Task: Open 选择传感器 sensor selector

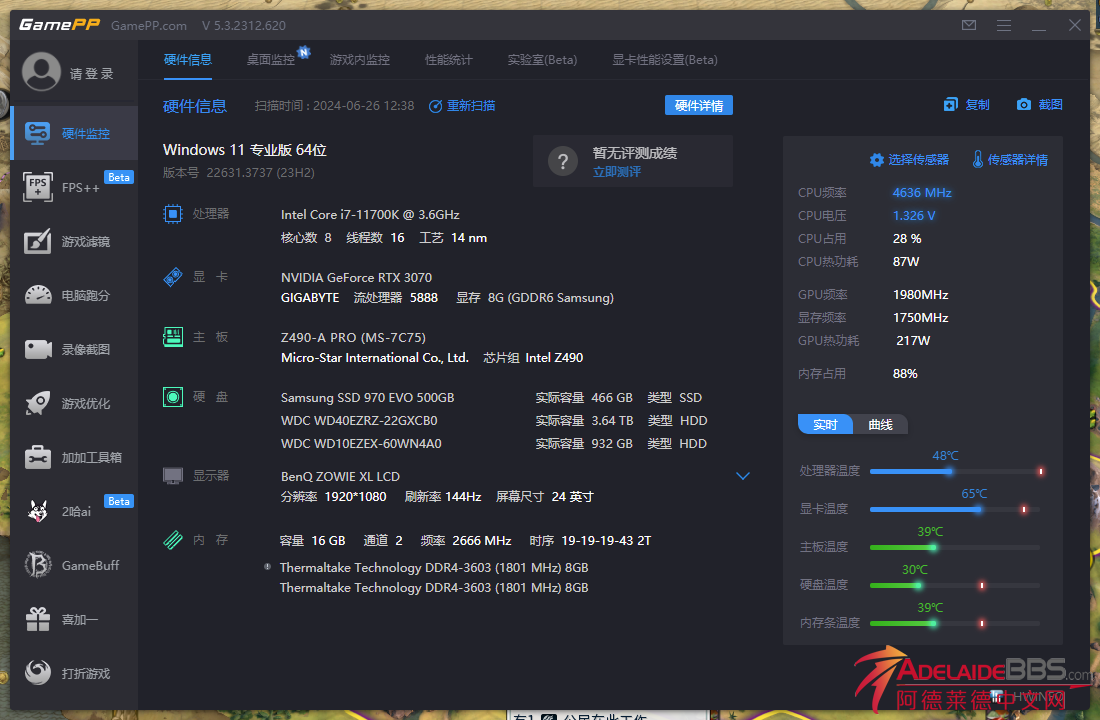Action: (x=909, y=160)
